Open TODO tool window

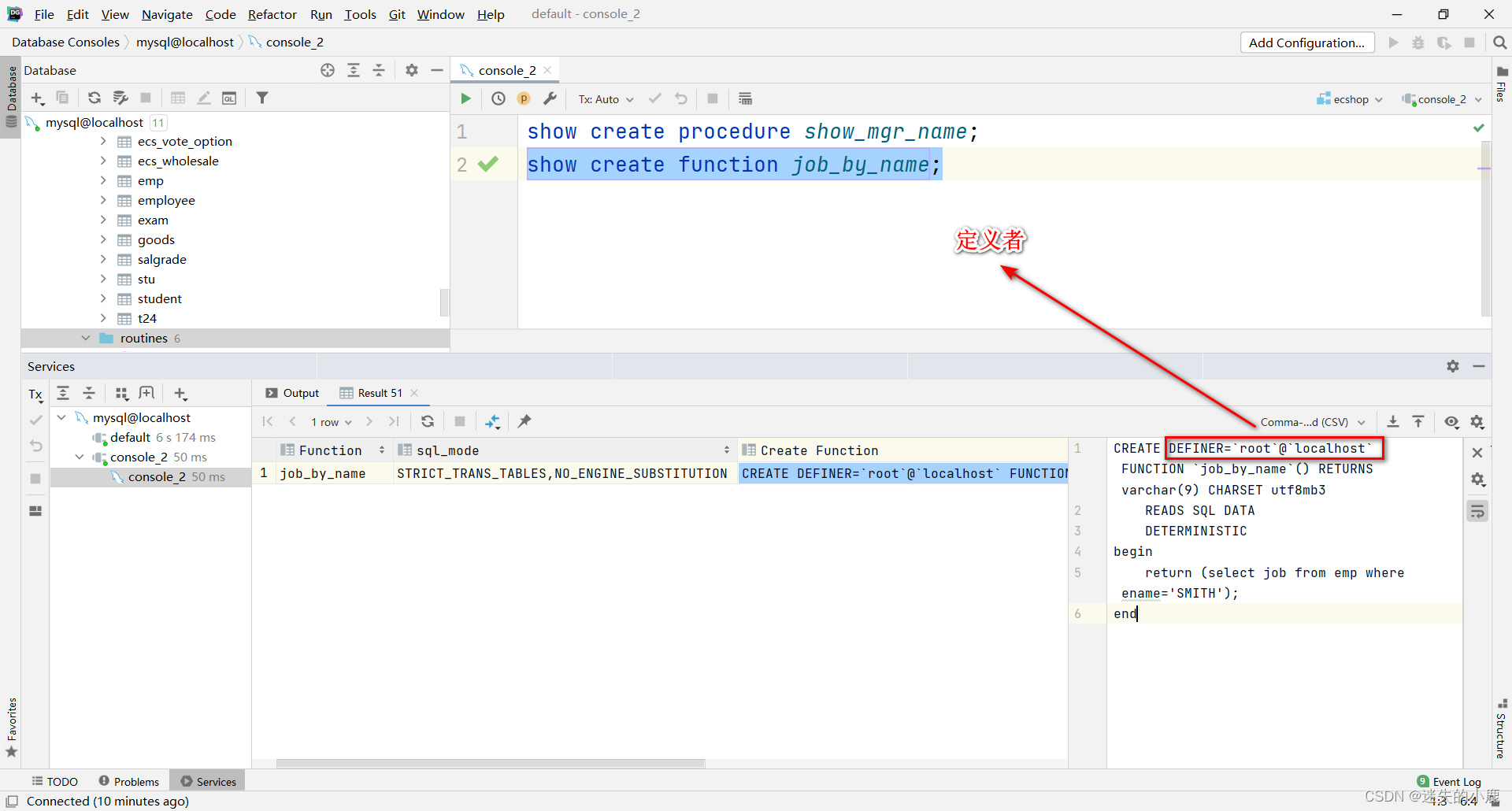[x=55, y=781]
